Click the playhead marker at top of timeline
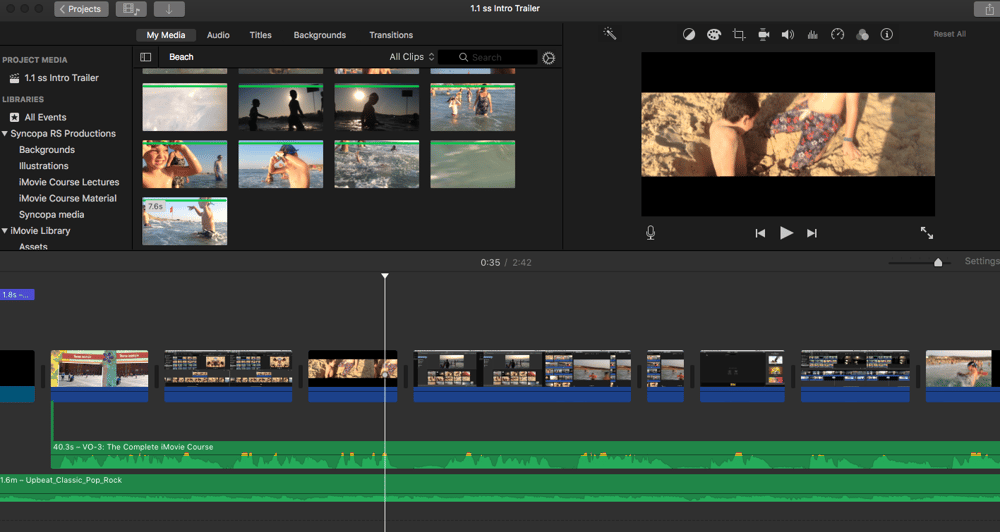The width and height of the screenshot is (1000, 532). click(x=385, y=276)
